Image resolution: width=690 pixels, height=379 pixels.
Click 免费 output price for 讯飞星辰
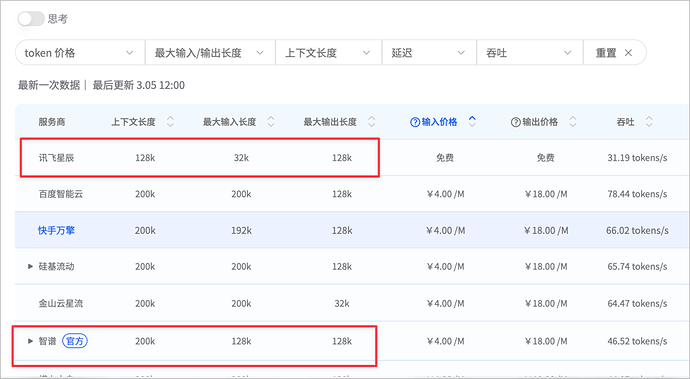(546, 158)
